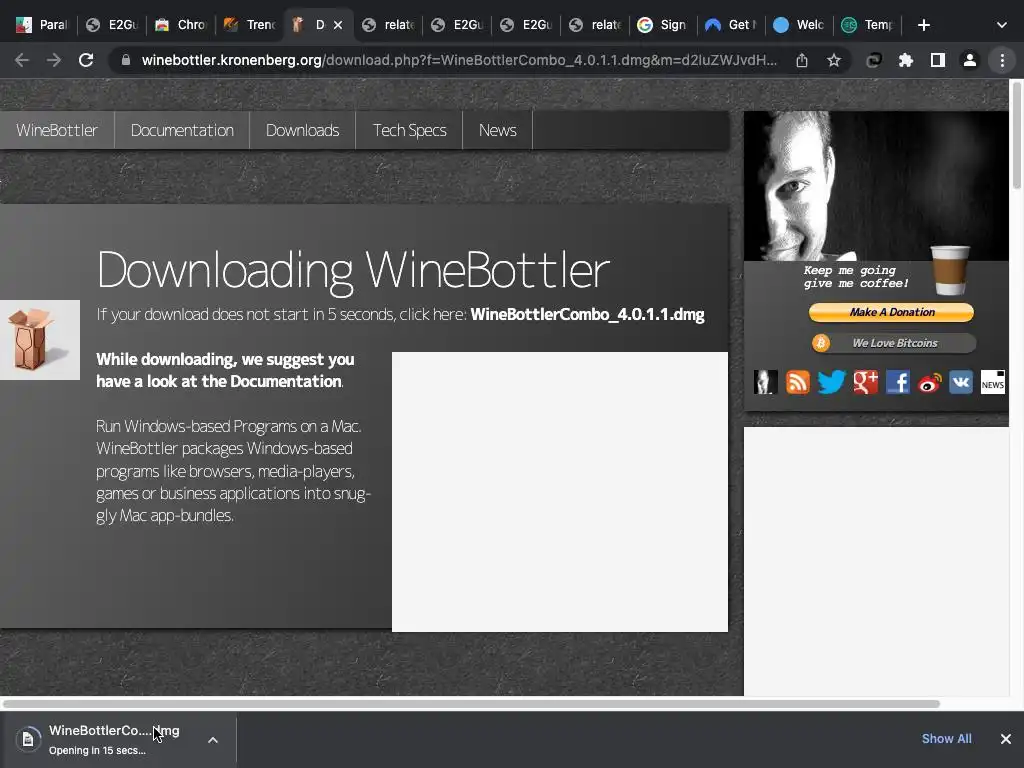Screen dimensions: 1024x768
Task: Click the WineBottlerCombo_4.0.1.1.dmg download link
Action: 587,315
